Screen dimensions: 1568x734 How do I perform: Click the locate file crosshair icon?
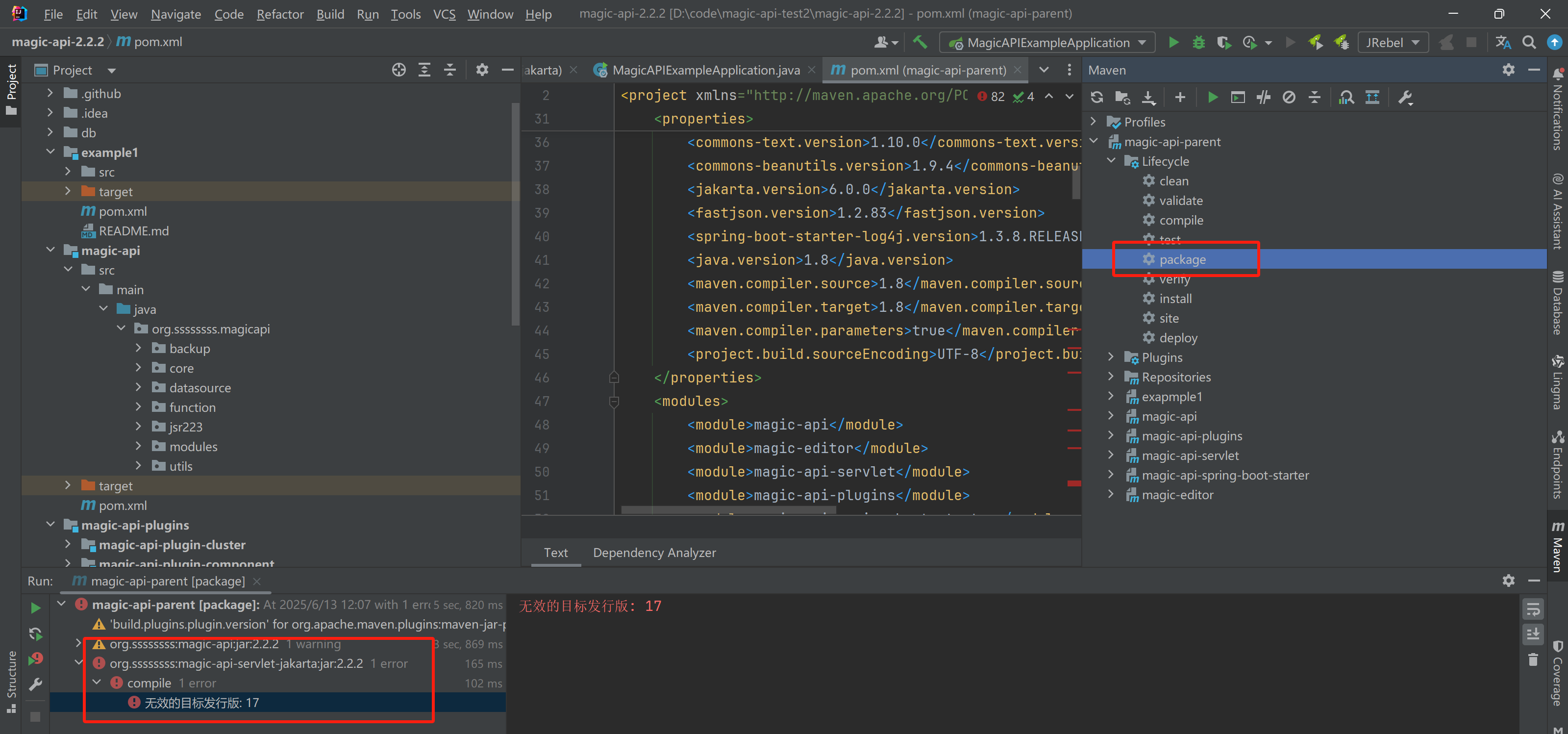tap(398, 70)
